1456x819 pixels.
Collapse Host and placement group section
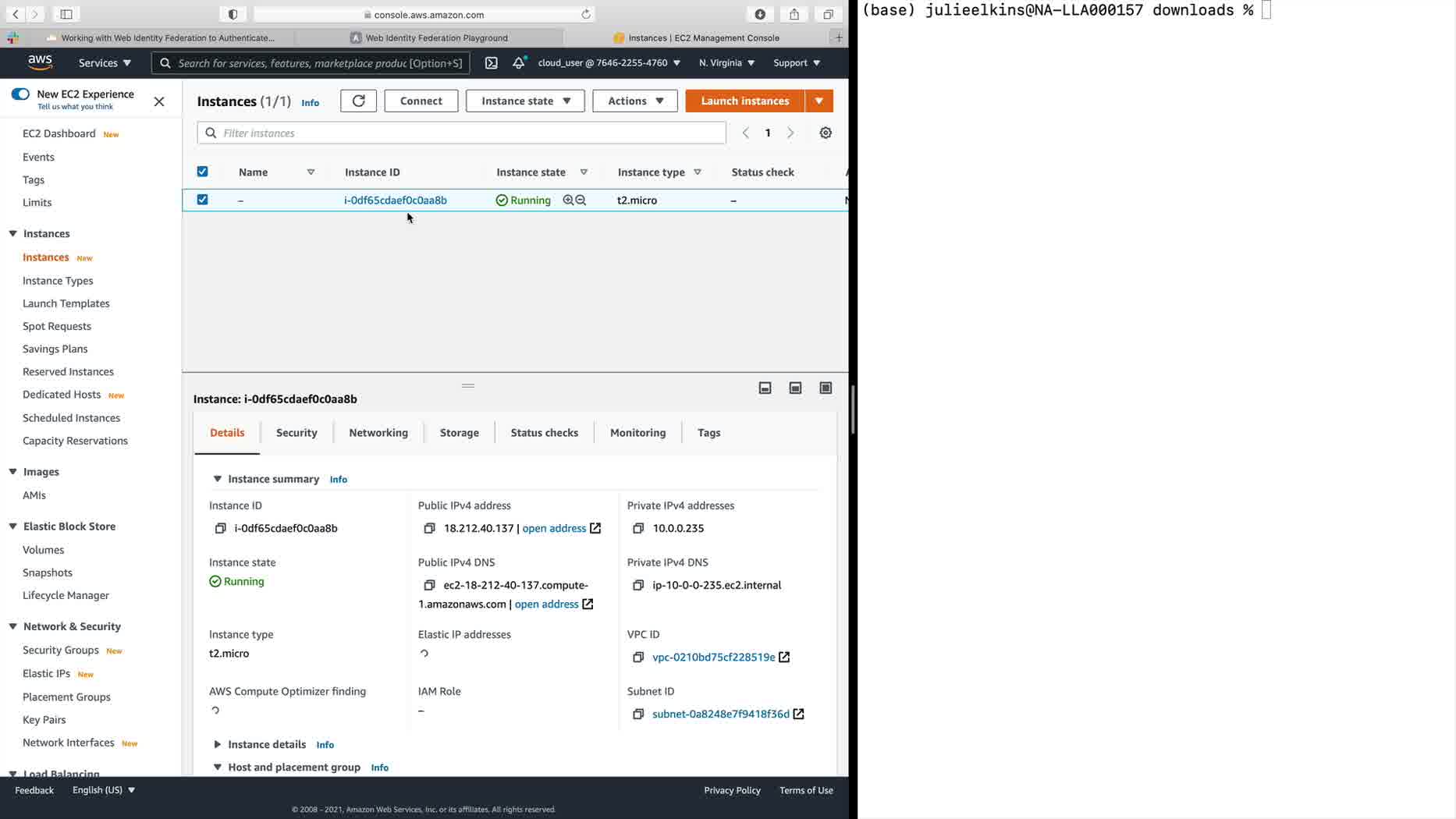(x=218, y=768)
